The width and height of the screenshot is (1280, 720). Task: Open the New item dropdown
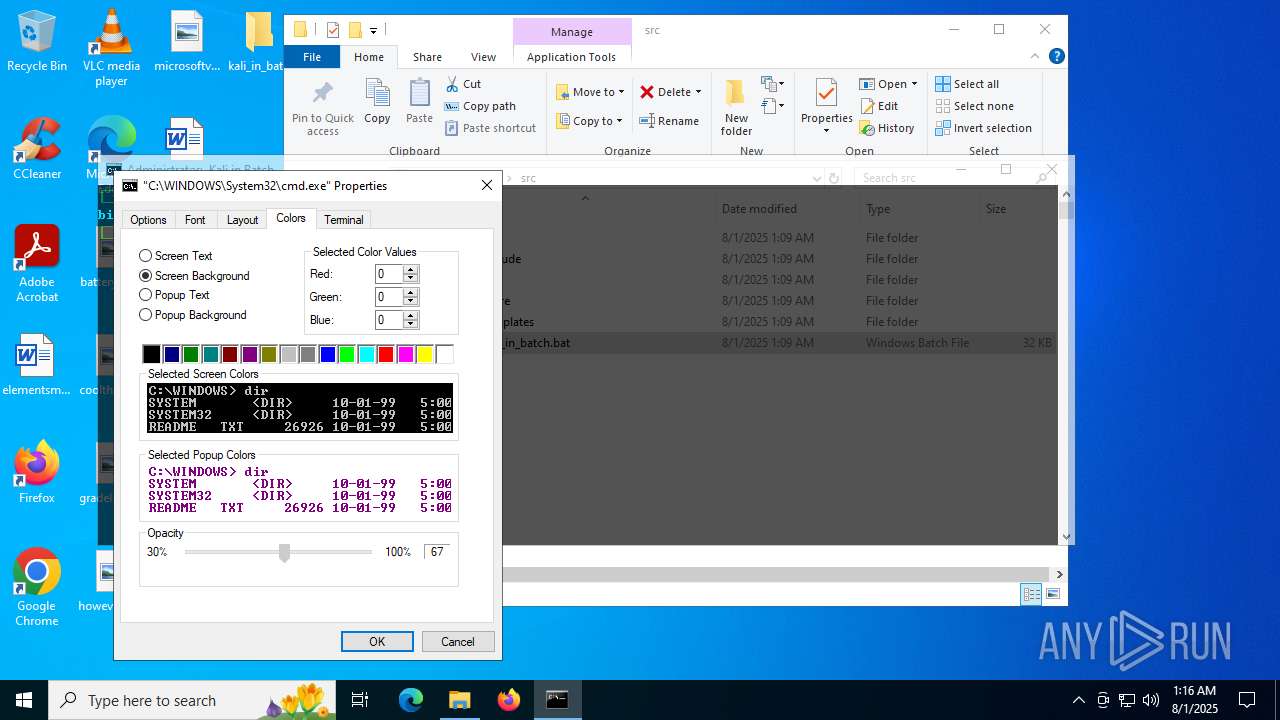pyautogui.click(x=773, y=84)
